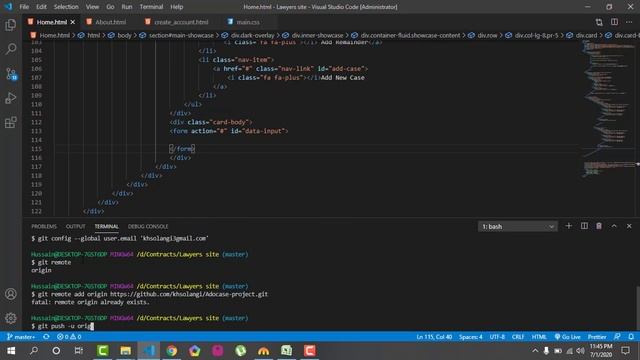Change encoding via 'UTF-8'
Viewport: 640px width, 360px height.
497,337
